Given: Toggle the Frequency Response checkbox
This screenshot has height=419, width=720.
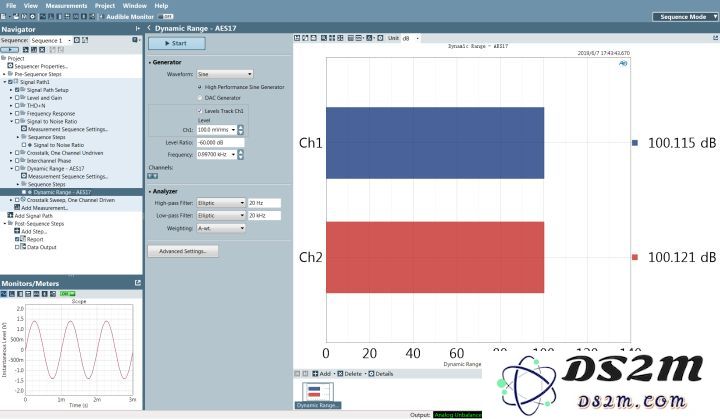Looking at the screenshot, I should tap(17, 113).
